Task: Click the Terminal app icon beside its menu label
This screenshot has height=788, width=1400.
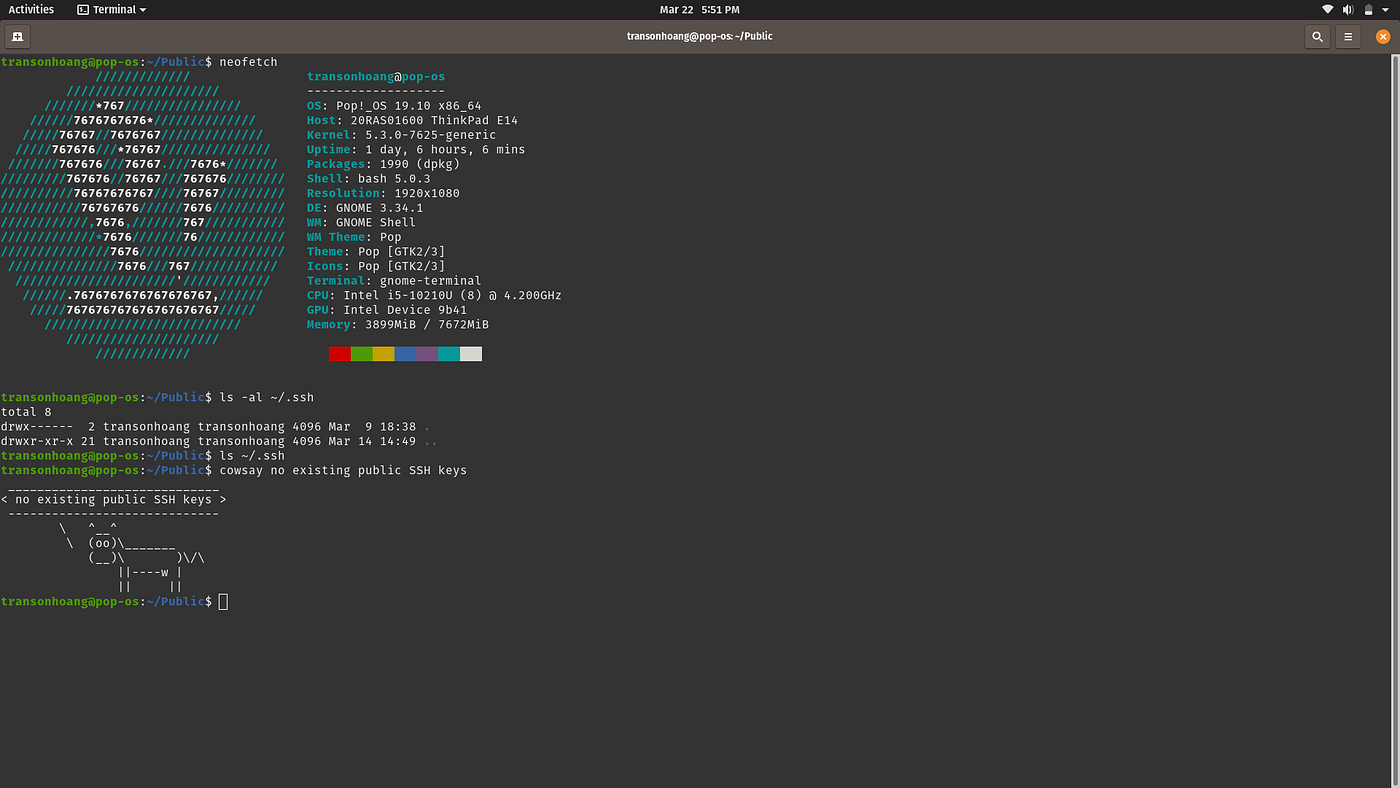Action: pyautogui.click(x=81, y=9)
